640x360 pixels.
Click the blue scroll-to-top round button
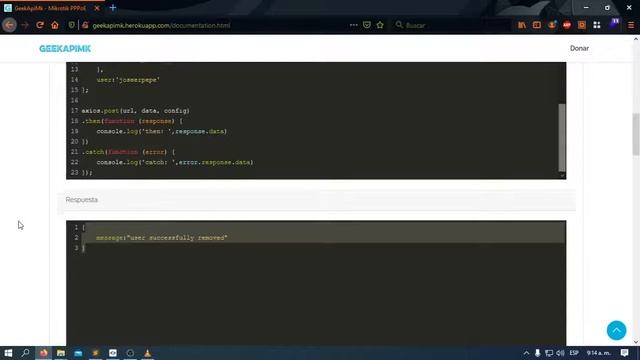[x=616, y=330]
